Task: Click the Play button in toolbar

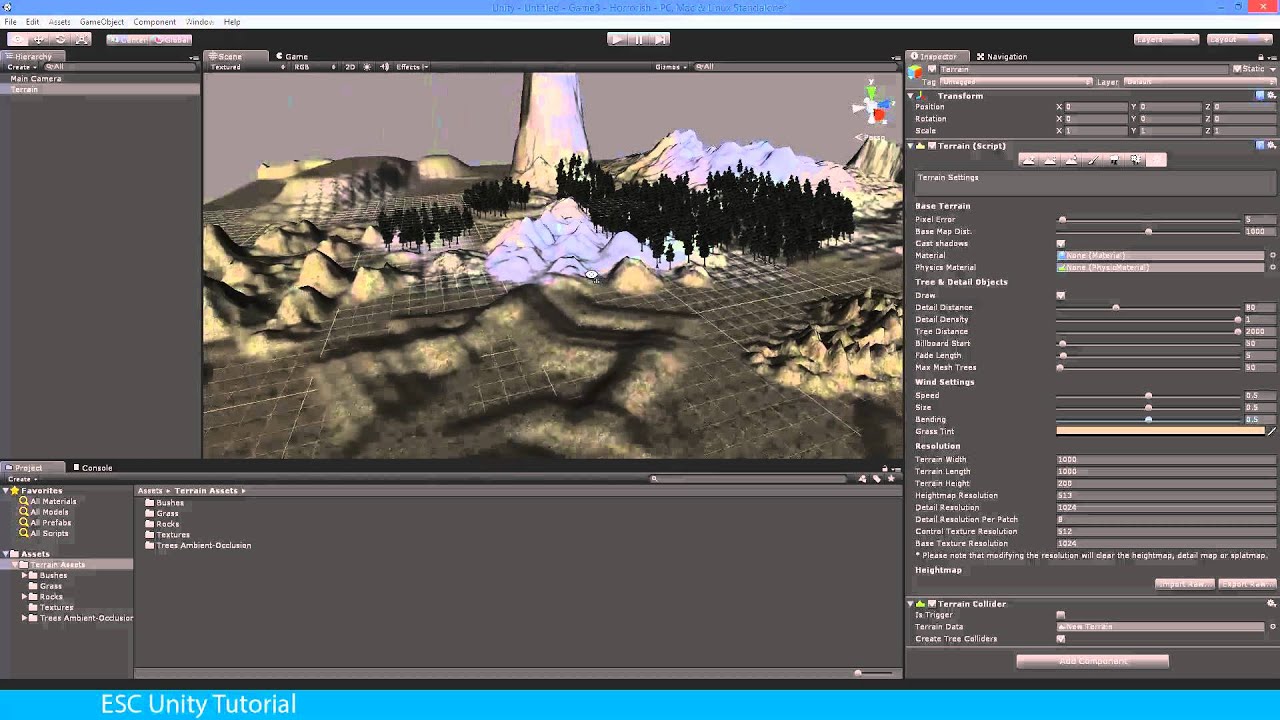Action: (x=617, y=39)
